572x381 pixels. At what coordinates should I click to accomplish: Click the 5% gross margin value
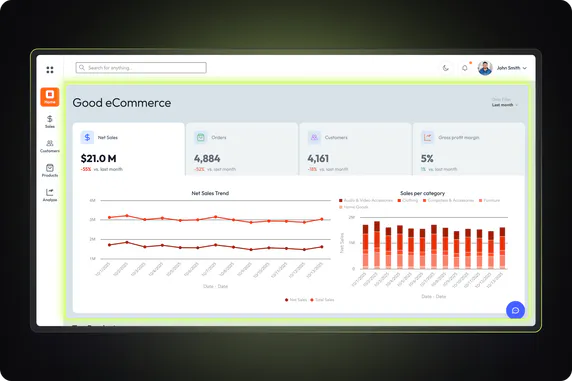(427, 159)
